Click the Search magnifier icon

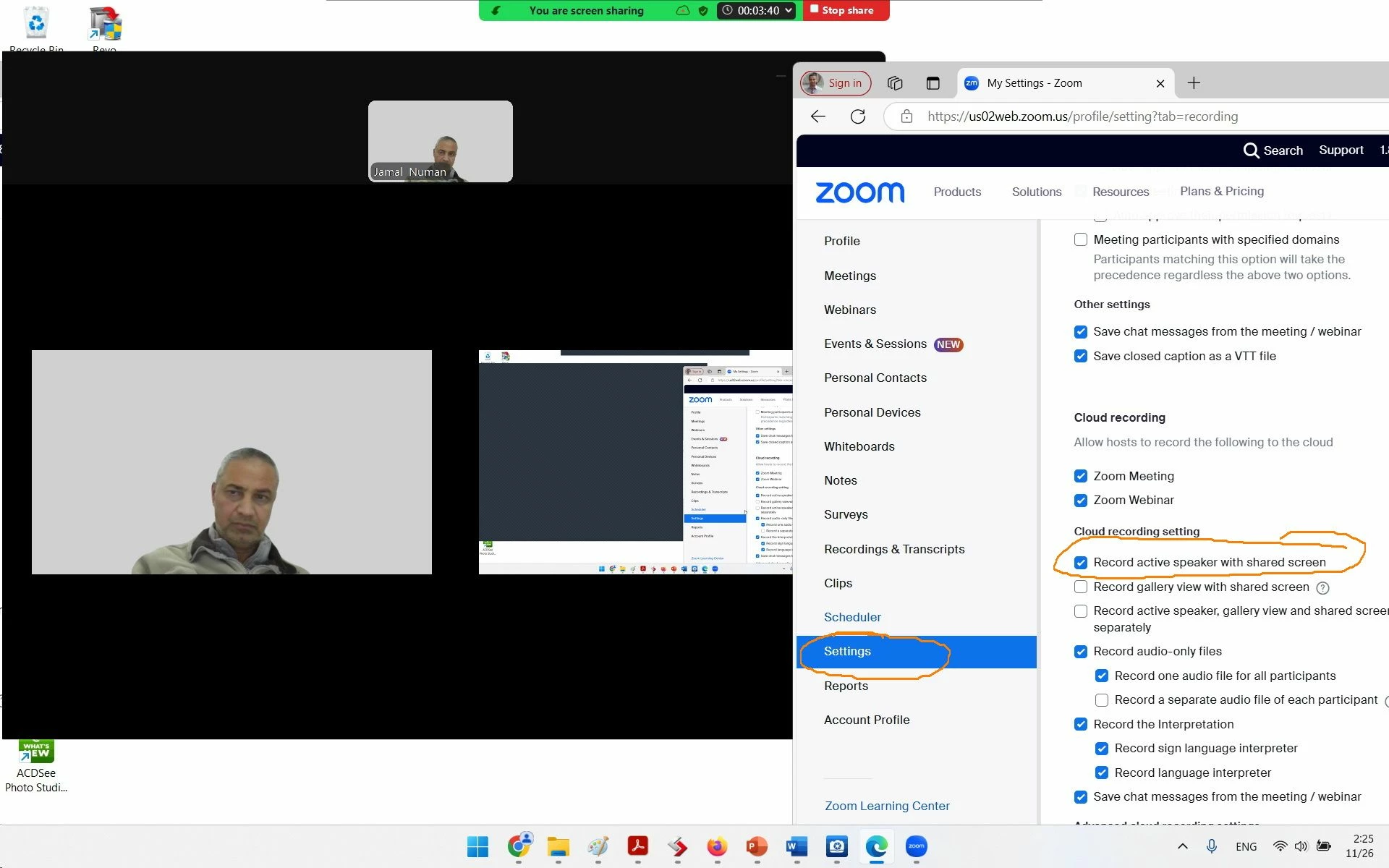tap(1251, 150)
